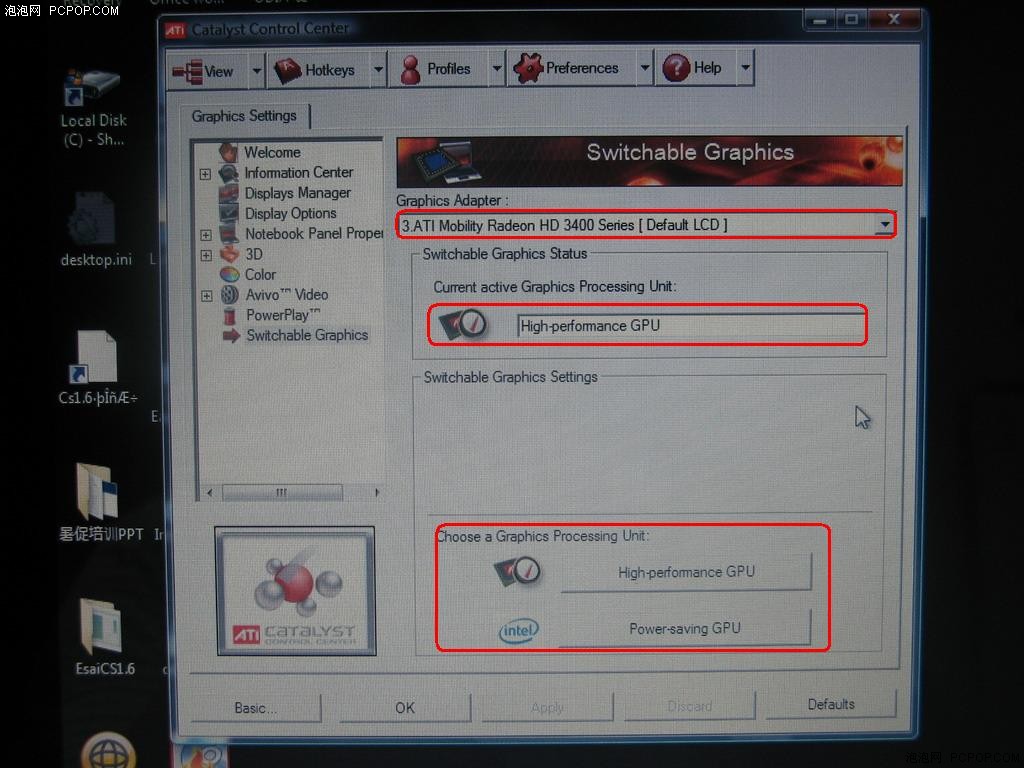Image resolution: width=1024 pixels, height=768 pixels.
Task: Click the globe icon on desktop
Action: [x=108, y=751]
